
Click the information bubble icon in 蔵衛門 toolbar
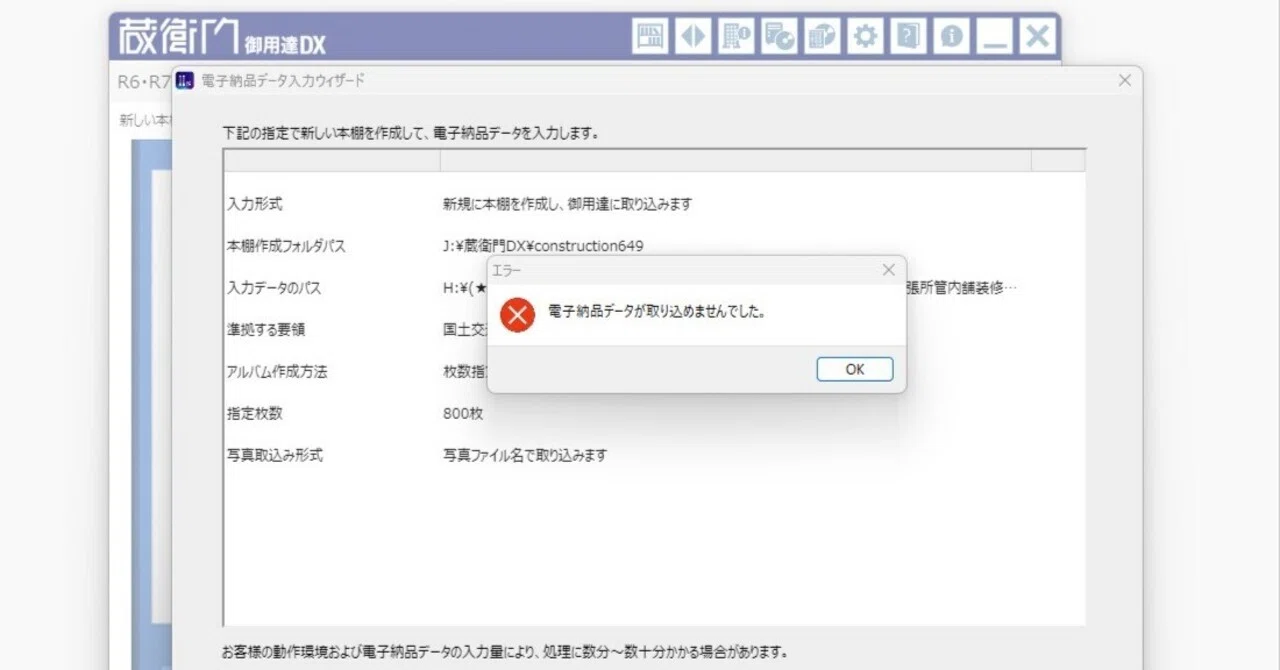pos(952,37)
